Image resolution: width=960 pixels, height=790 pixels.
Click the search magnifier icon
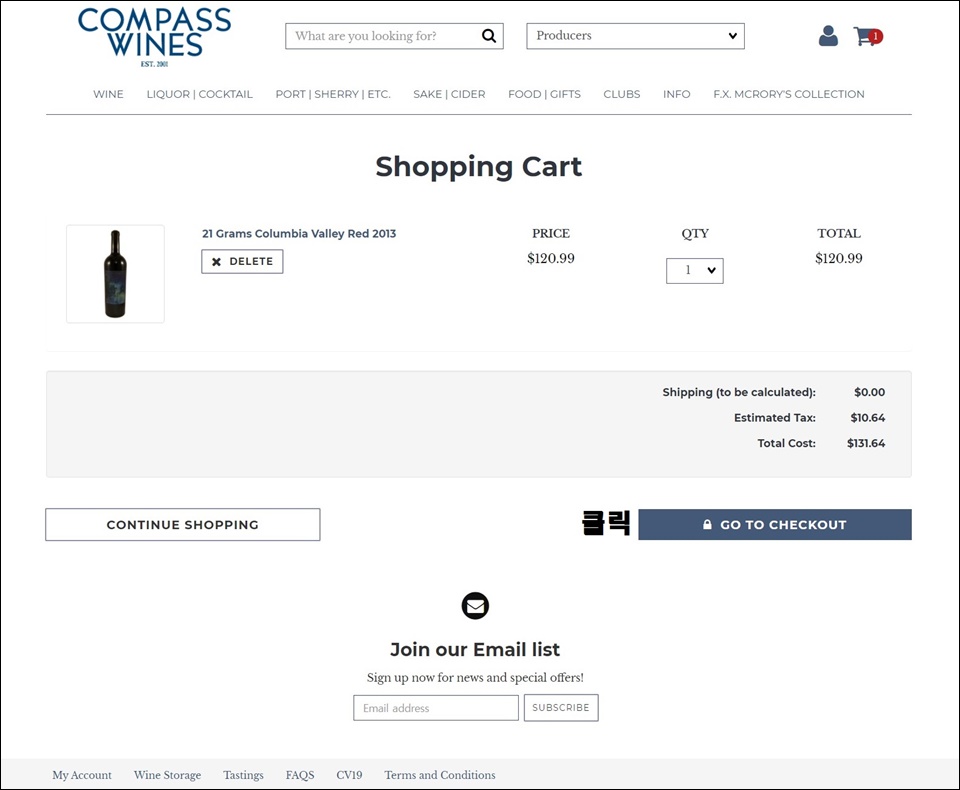pos(489,36)
